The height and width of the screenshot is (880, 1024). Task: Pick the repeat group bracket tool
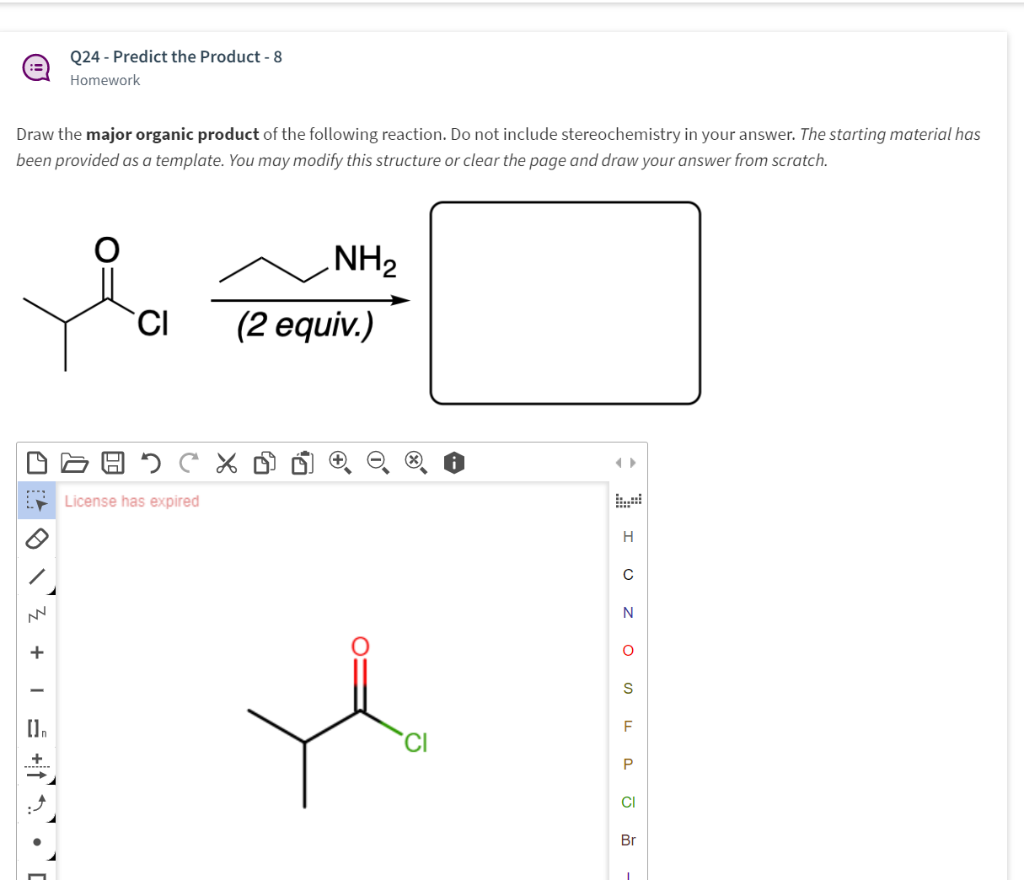tap(36, 729)
